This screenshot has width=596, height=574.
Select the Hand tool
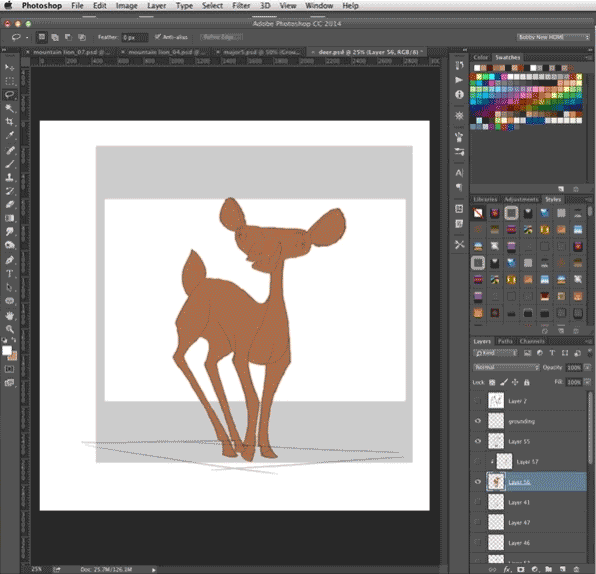[x=10, y=316]
